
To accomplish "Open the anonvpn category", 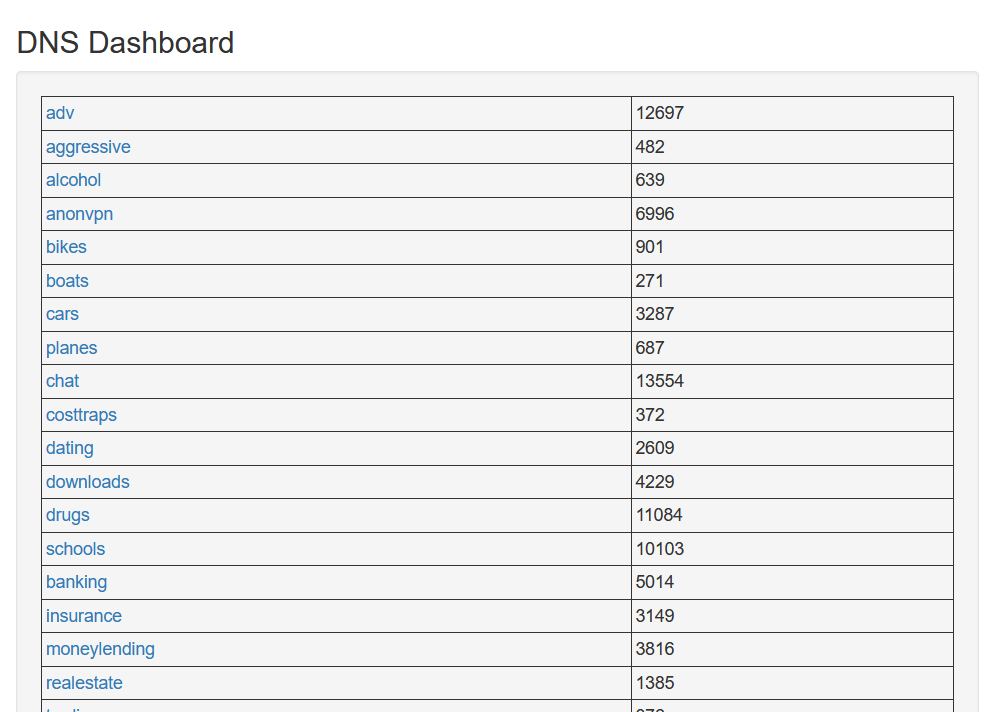I will tap(79, 214).
